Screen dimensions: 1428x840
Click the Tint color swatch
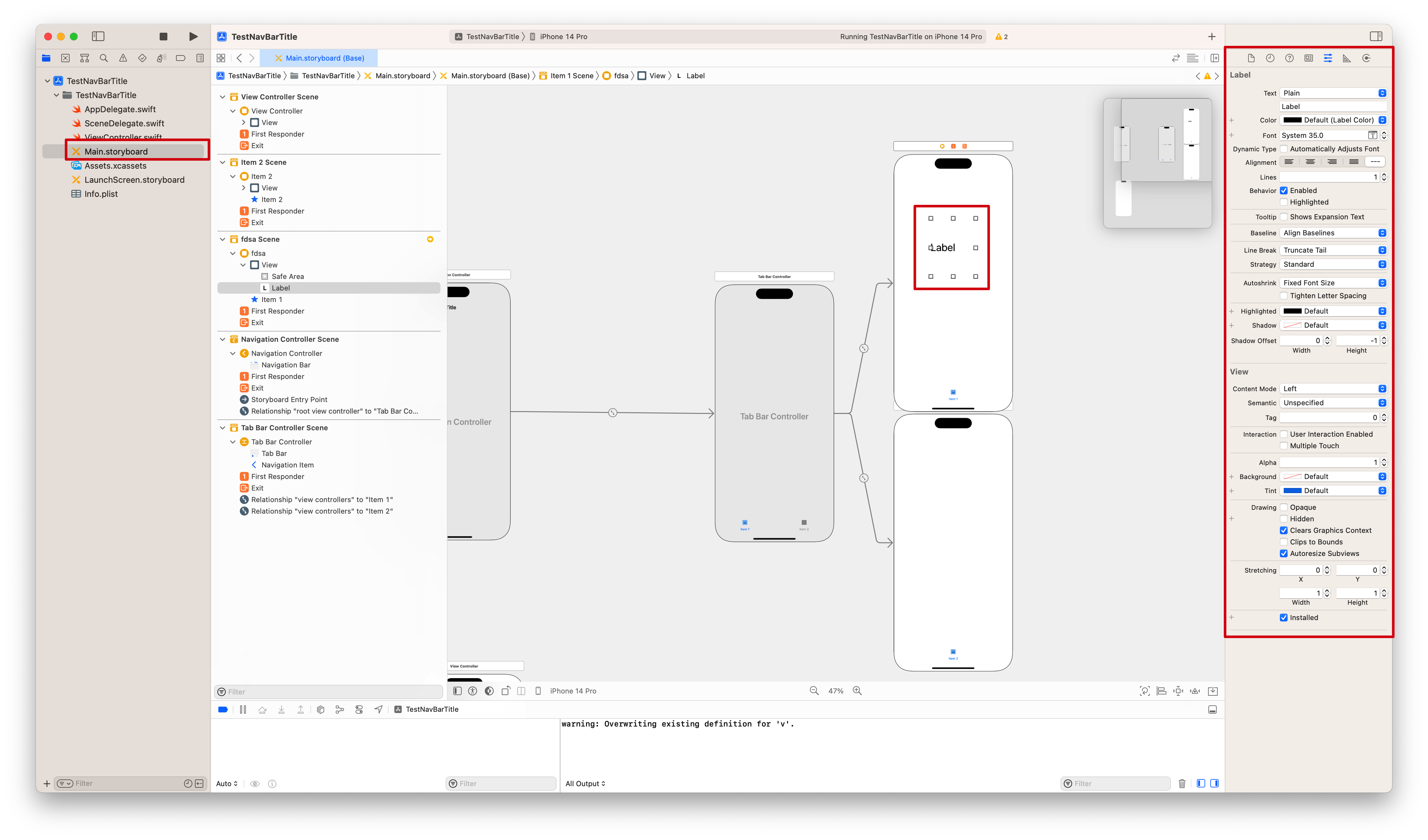click(x=1292, y=491)
